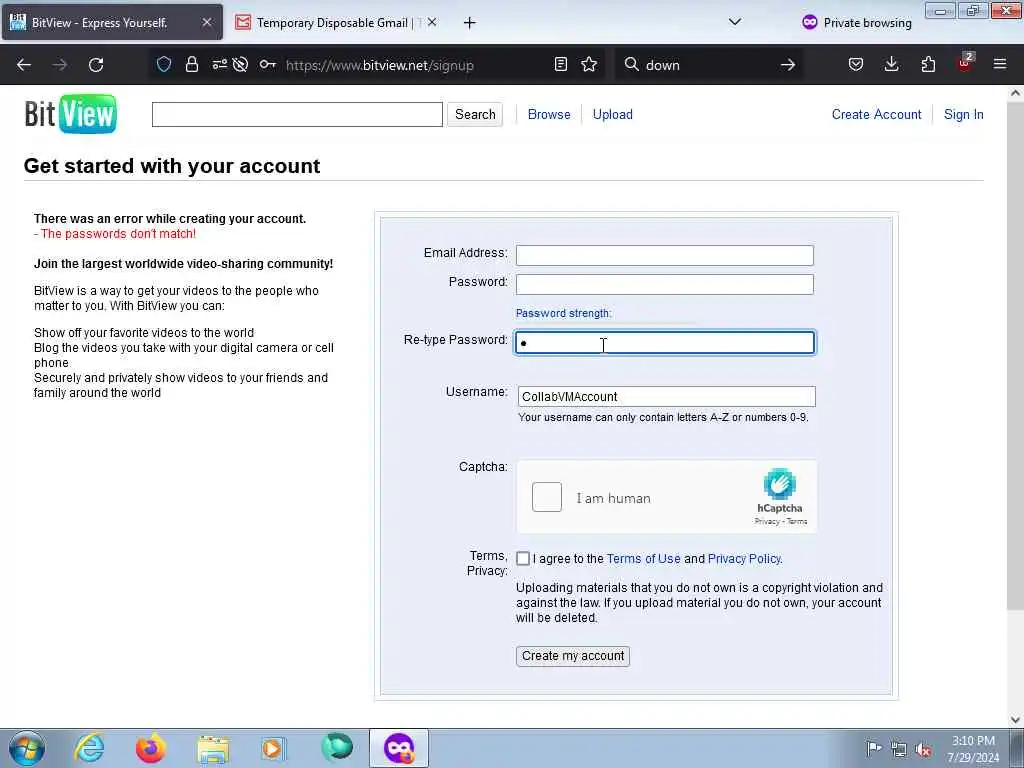Bookmark this page with the star icon
This screenshot has height=768, width=1024.
tap(589, 64)
